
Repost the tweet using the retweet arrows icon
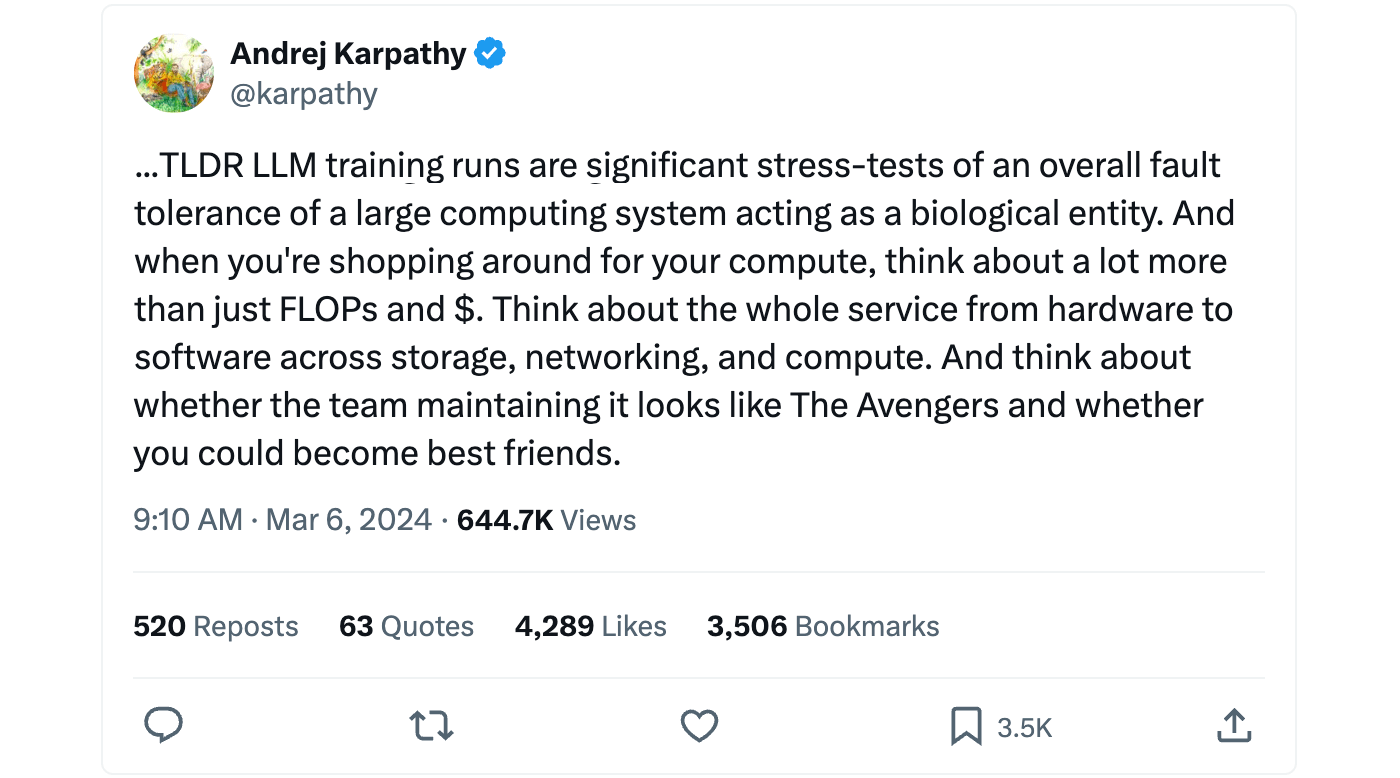click(432, 725)
